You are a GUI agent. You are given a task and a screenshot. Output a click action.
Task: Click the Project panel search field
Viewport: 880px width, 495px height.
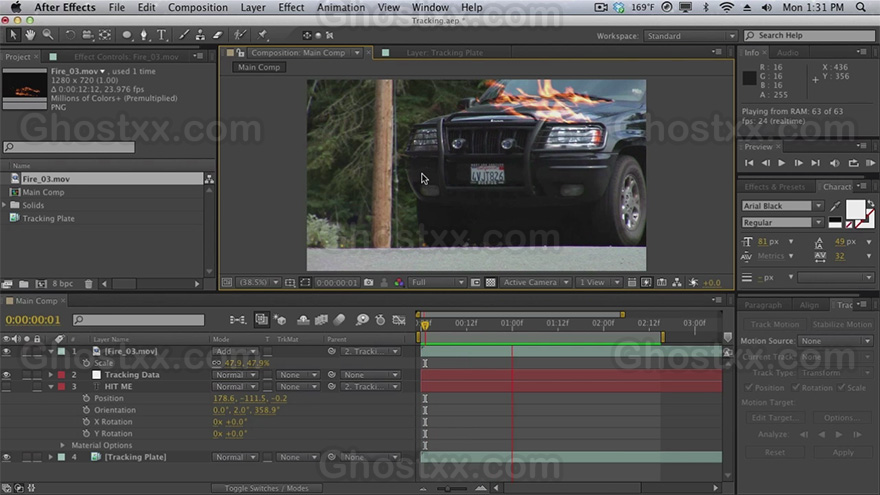click(x=69, y=147)
